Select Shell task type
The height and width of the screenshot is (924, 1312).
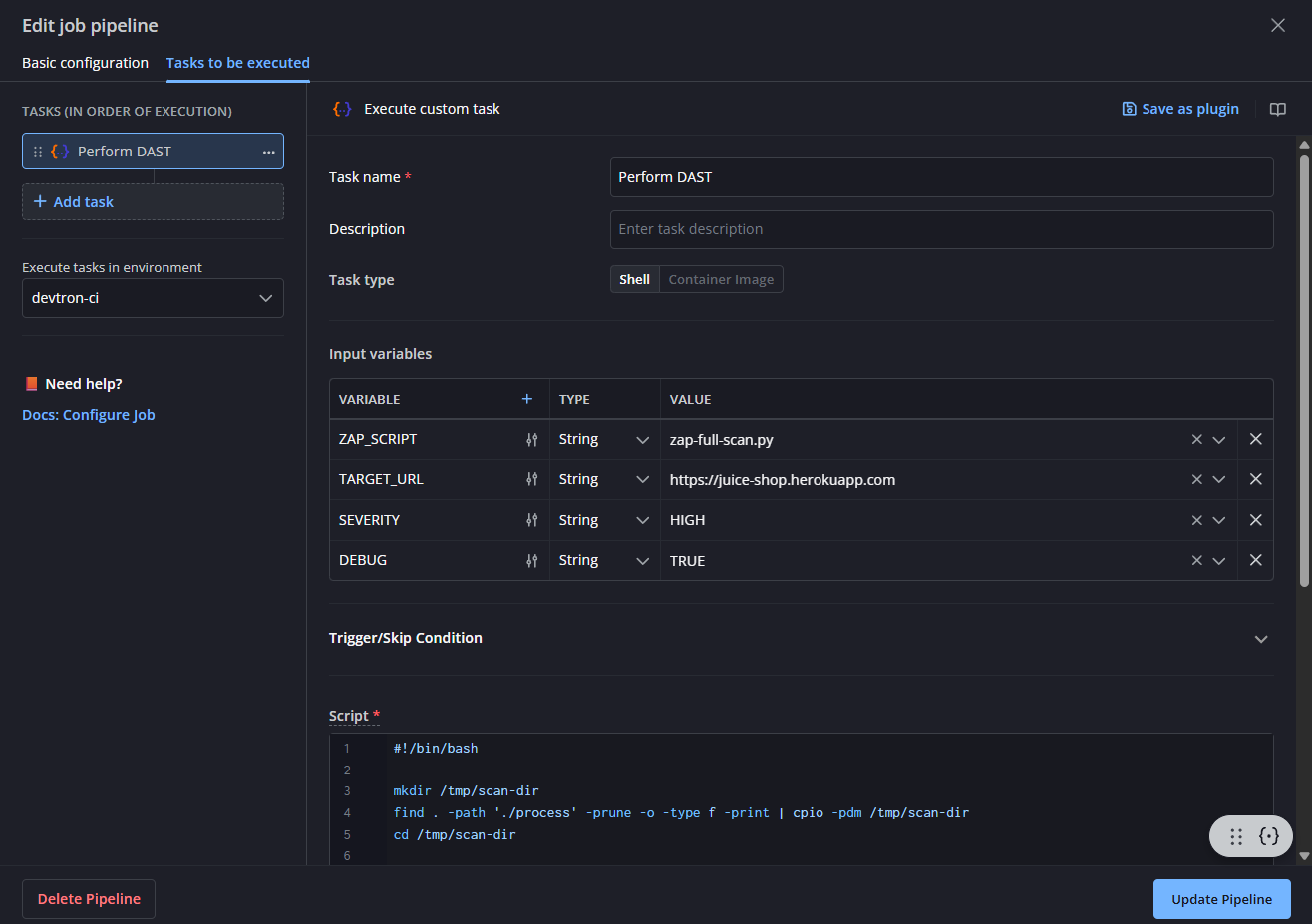click(x=634, y=280)
